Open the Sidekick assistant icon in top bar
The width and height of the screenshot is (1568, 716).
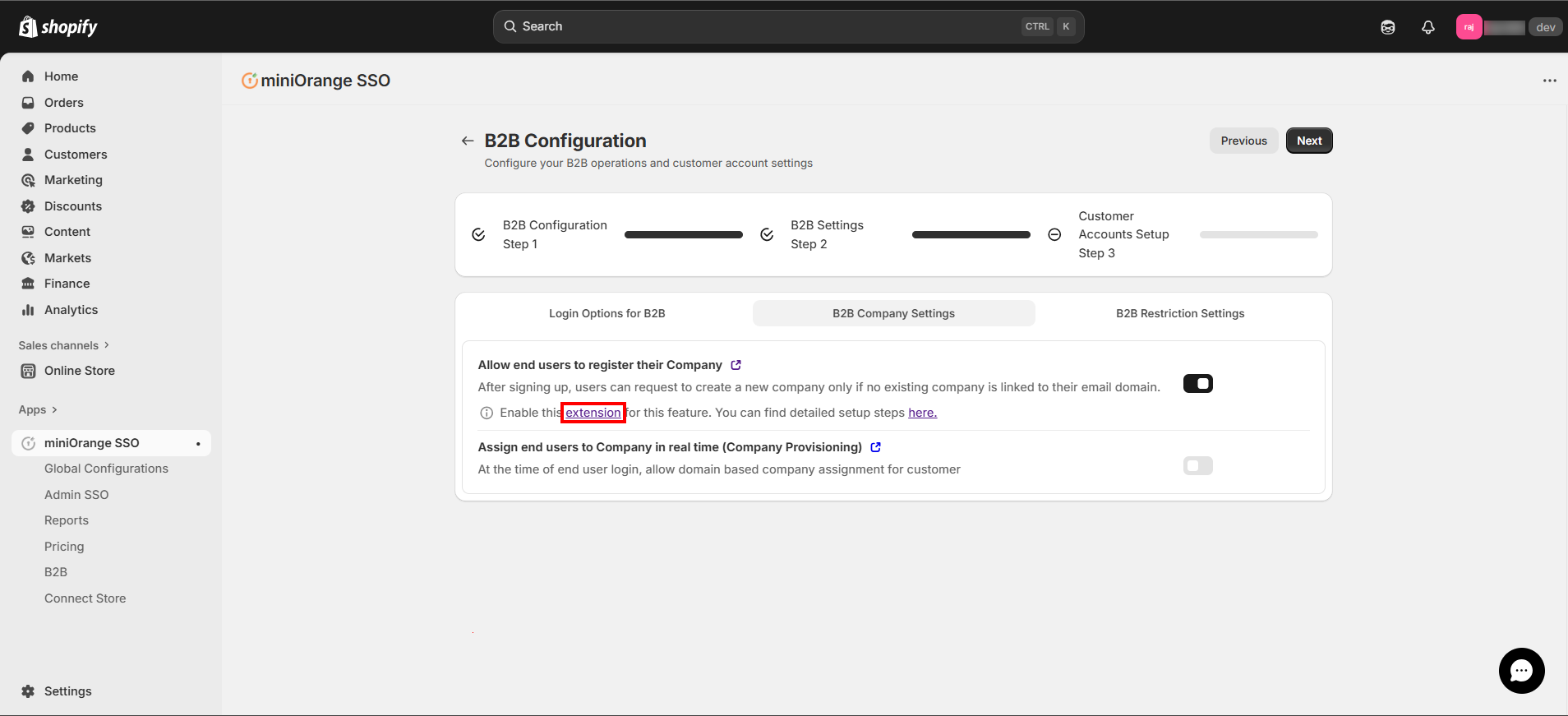pos(1388,27)
